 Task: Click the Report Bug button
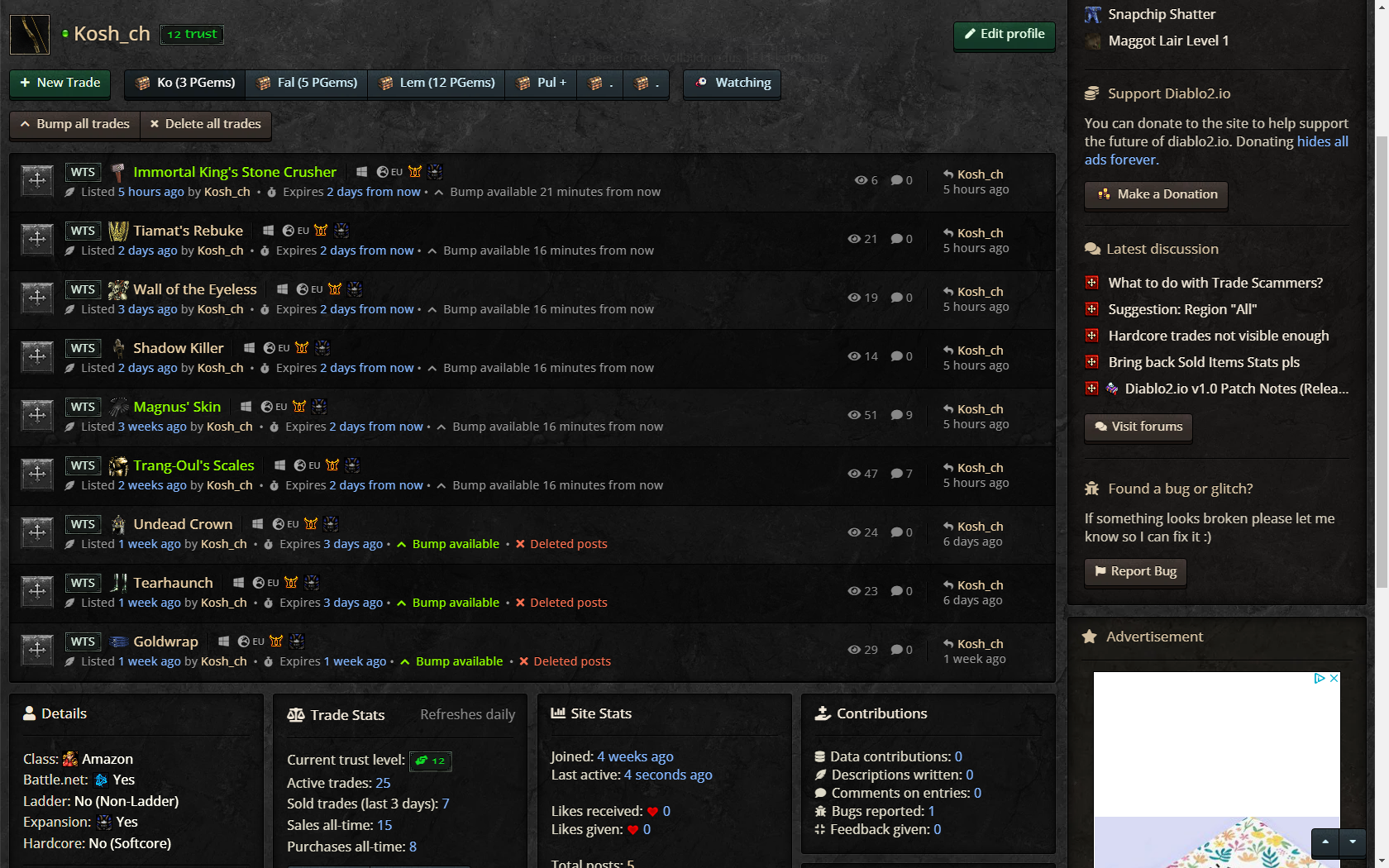click(x=1135, y=571)
